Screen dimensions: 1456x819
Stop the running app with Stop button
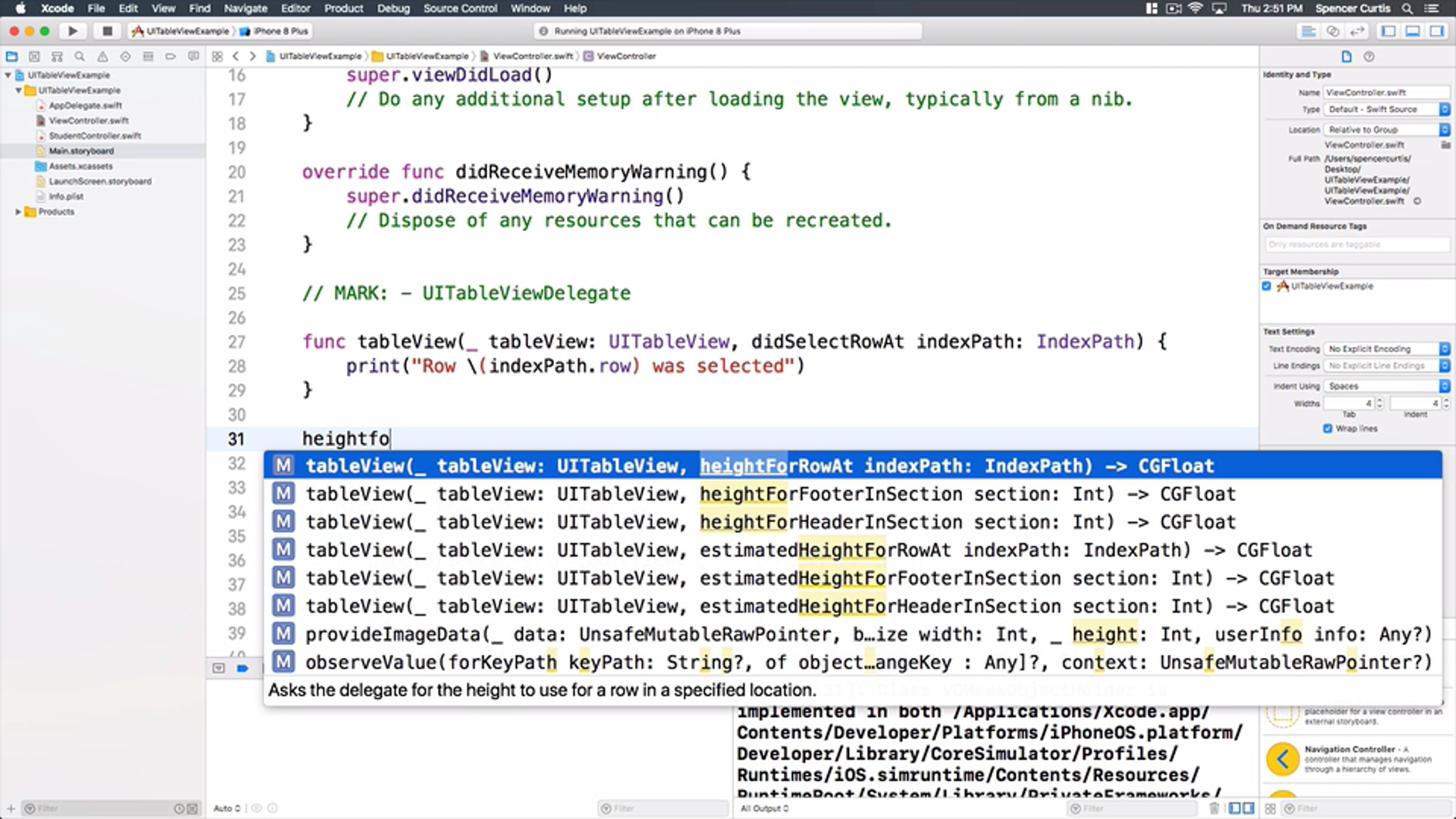pos(107,31)
